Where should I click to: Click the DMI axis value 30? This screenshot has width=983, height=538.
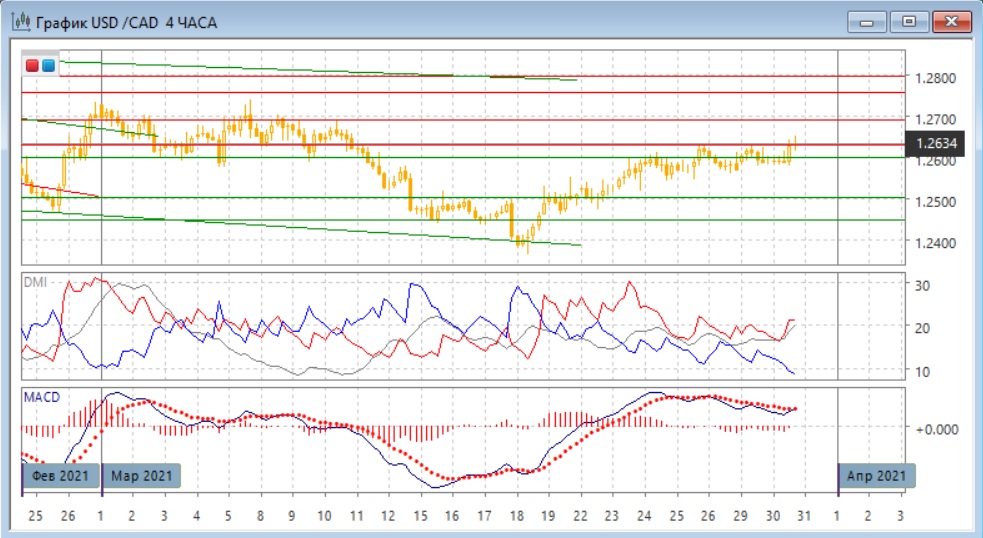point(924,285)
